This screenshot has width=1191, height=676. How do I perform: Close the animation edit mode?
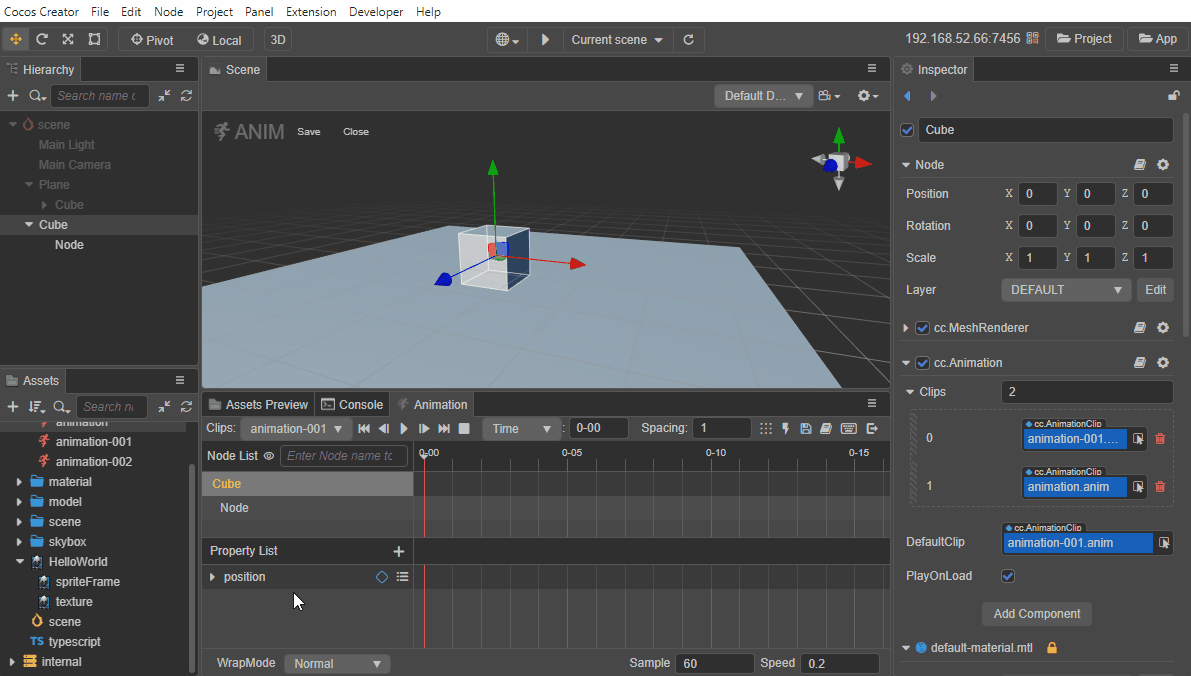pos(355,131)
